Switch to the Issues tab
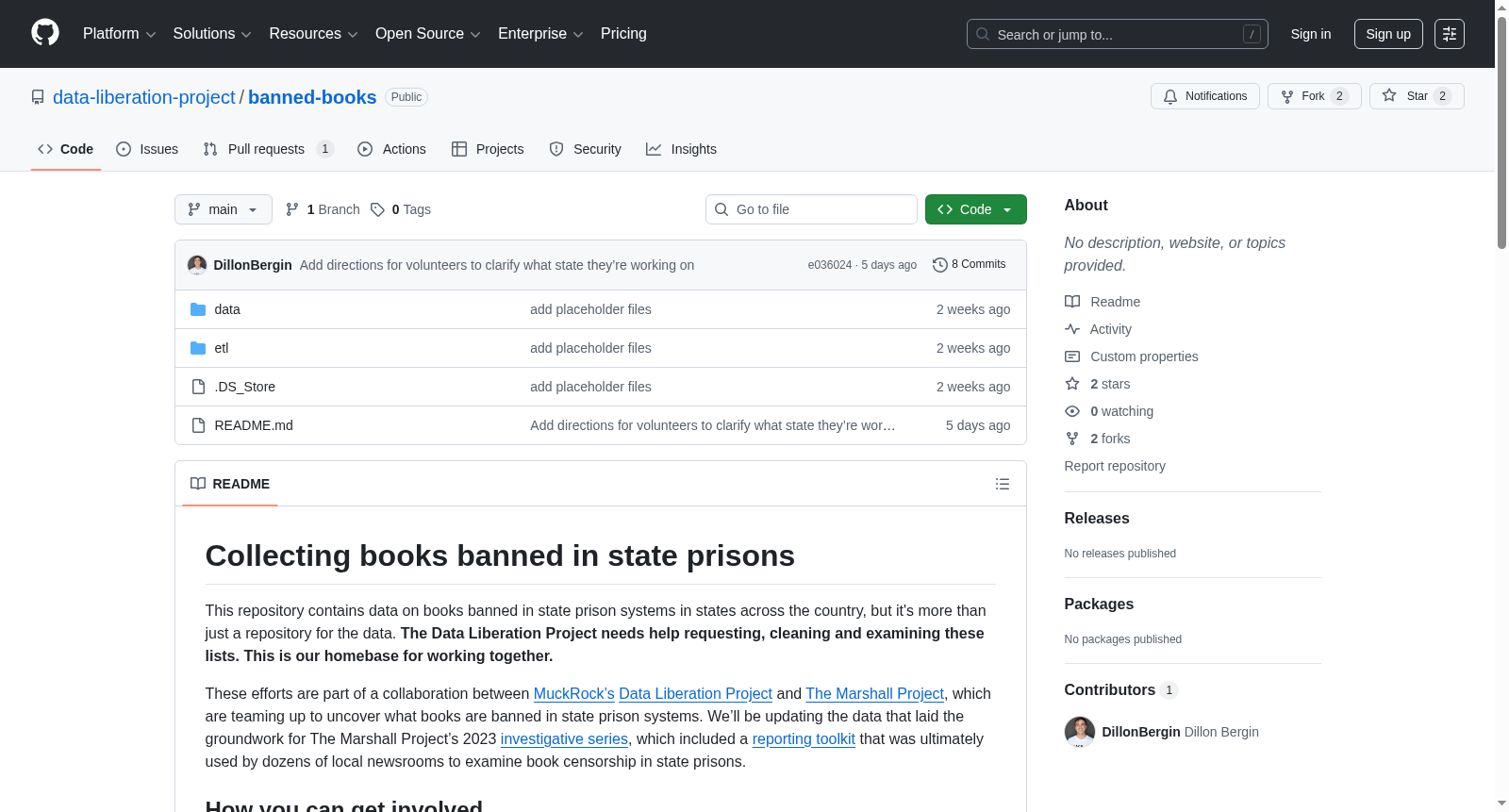This screenshot has height=812, width=1509. pyautogui.click(x=147, y=149)
